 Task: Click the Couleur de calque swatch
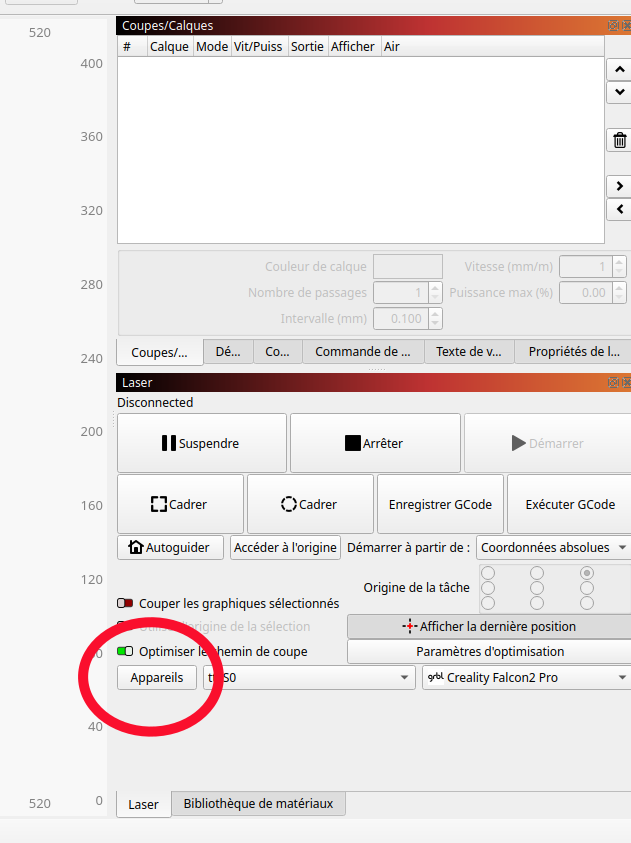pyautogui.click(x=408, y=266)
